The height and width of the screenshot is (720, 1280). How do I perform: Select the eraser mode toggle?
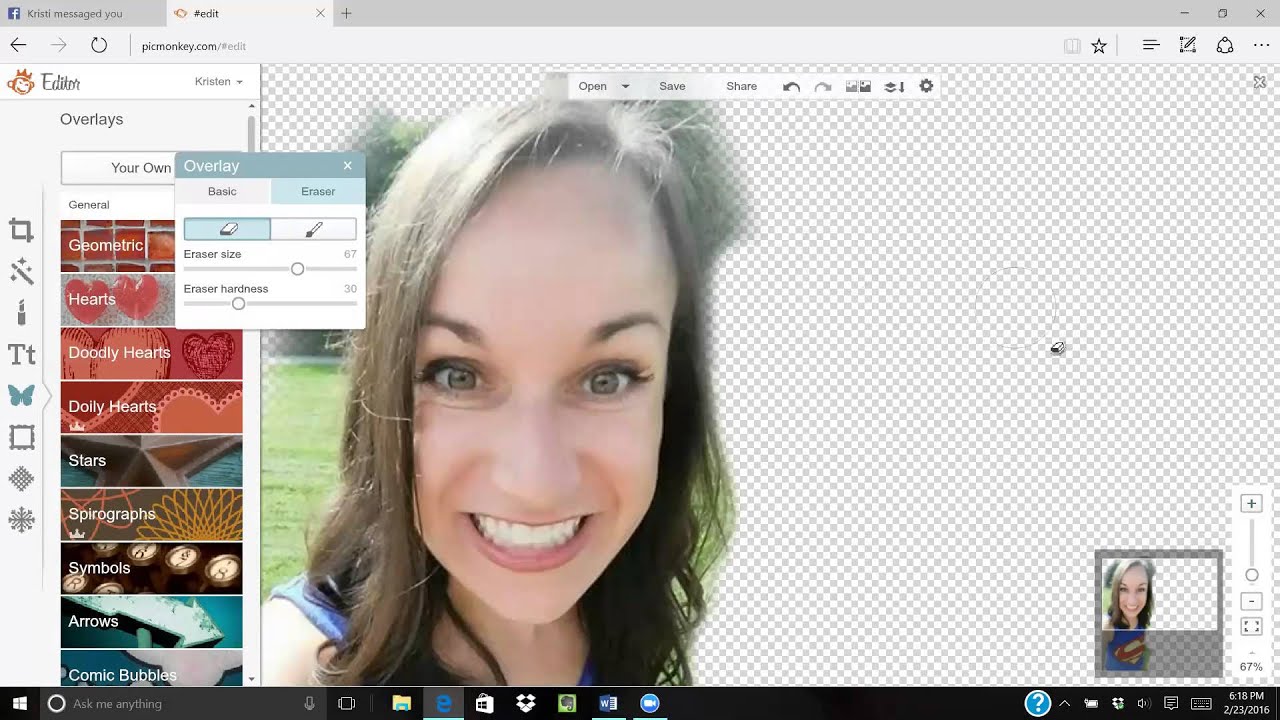tap(227, 229)
